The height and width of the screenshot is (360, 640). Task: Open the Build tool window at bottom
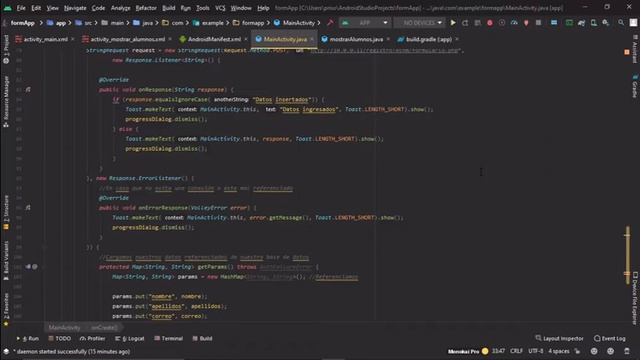[x=202, y=338]
